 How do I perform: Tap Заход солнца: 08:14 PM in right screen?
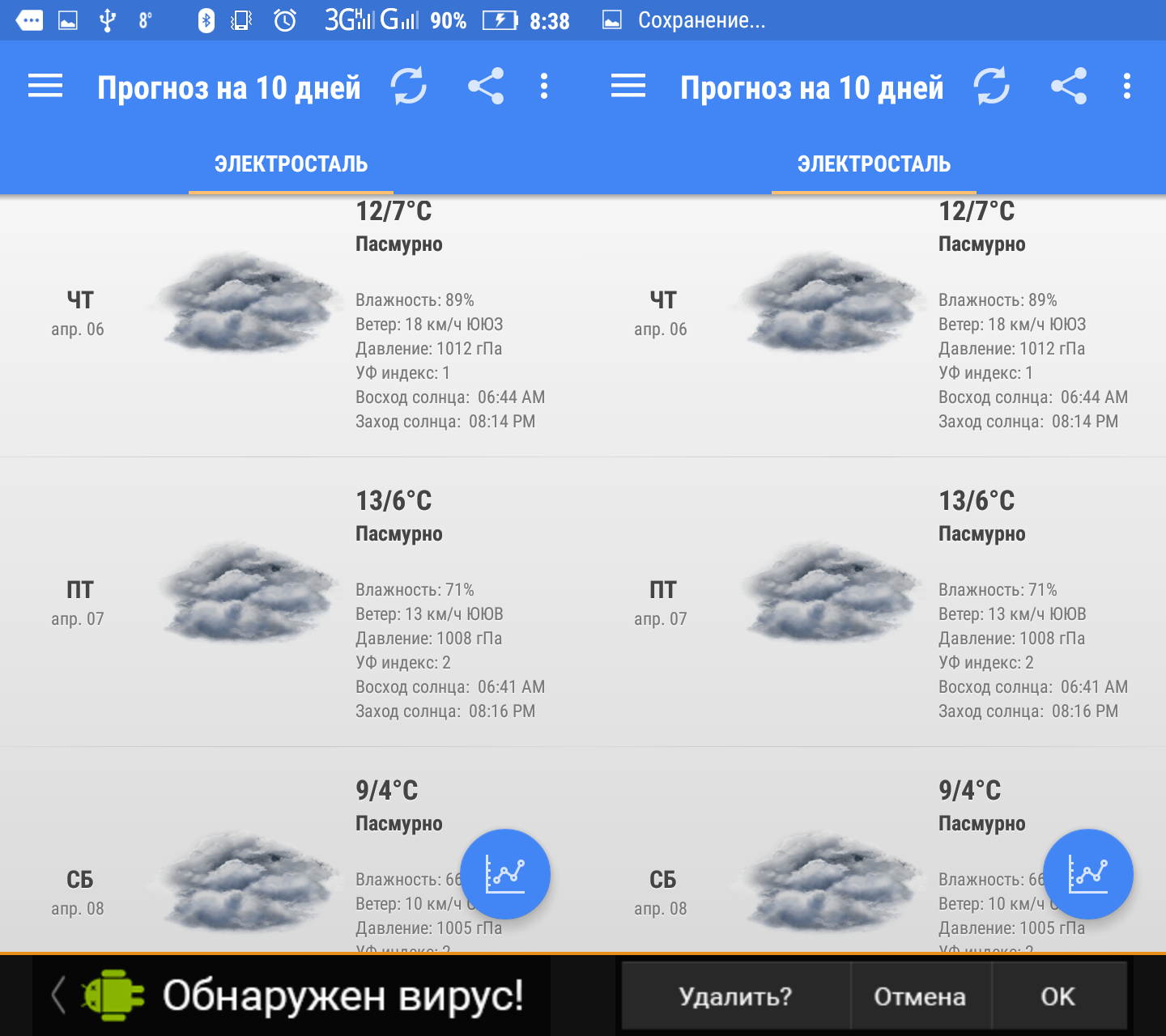[x=1028, y=422]
